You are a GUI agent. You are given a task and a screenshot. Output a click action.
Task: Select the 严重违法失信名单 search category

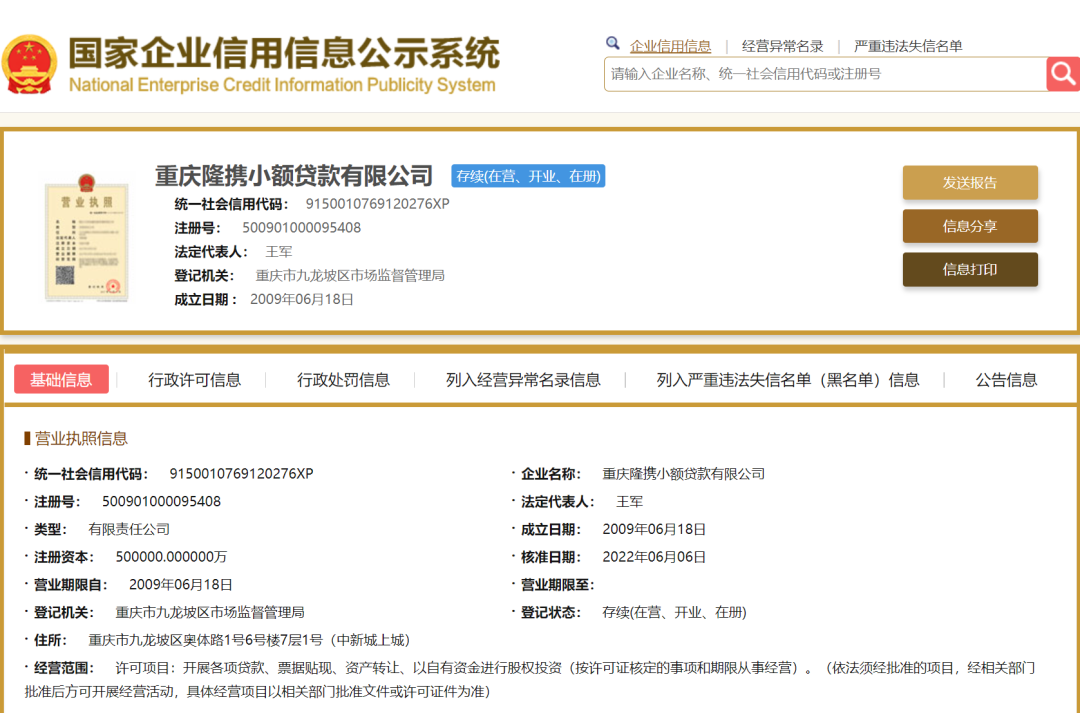coord(908,46)
